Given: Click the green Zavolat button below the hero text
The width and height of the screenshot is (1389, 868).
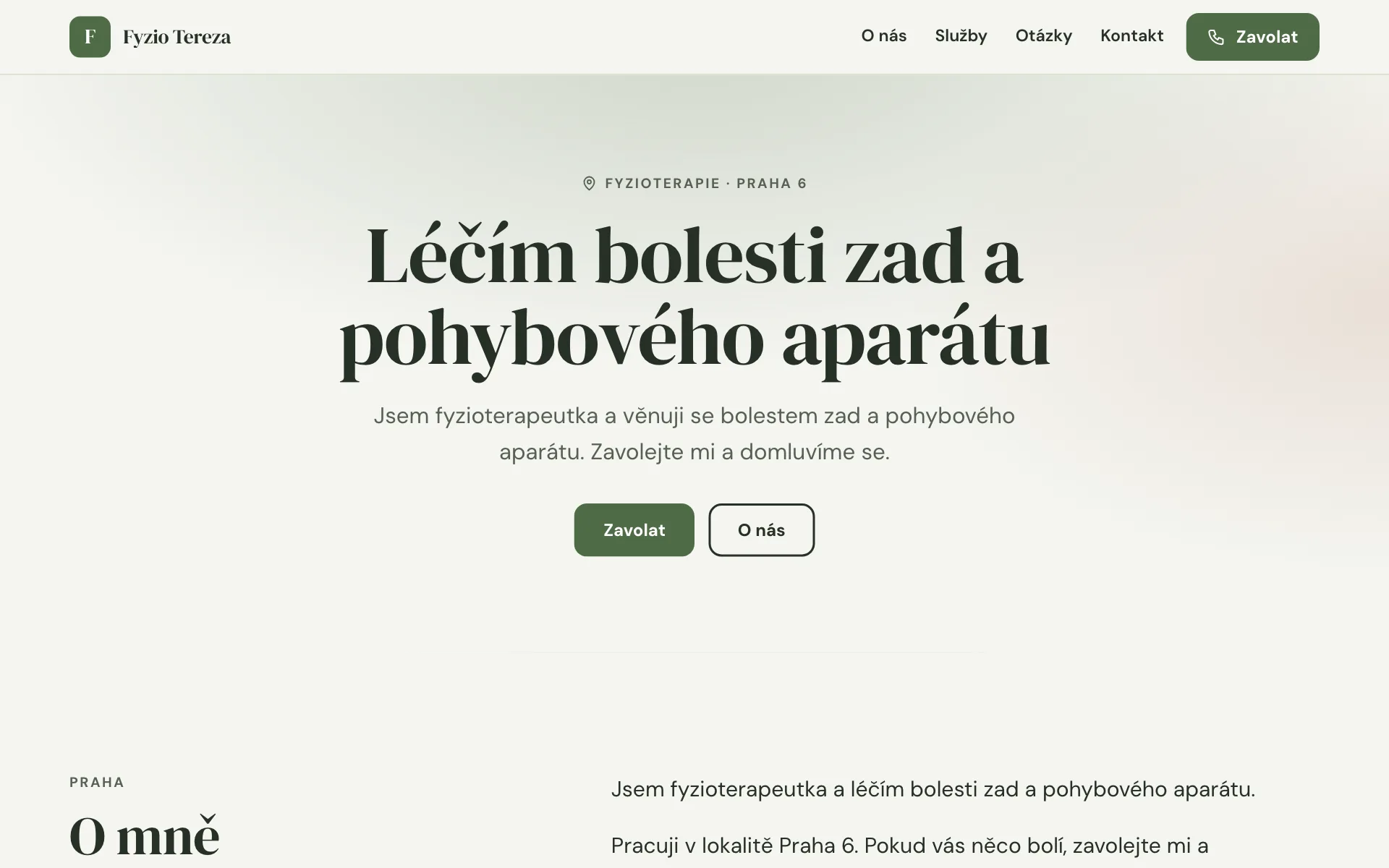Looking at the screenshot, I should click(634, 529).
